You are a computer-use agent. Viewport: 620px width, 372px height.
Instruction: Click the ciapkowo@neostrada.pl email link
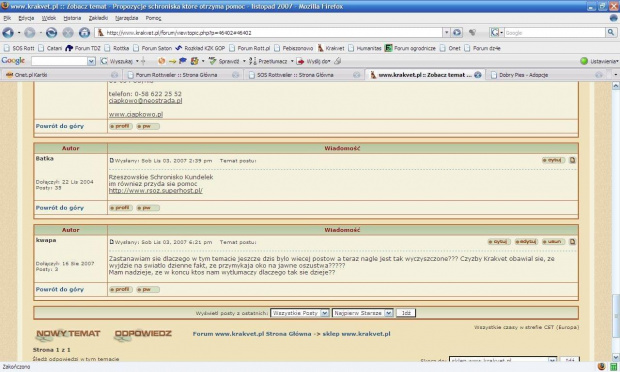click(x=145, y=101)
